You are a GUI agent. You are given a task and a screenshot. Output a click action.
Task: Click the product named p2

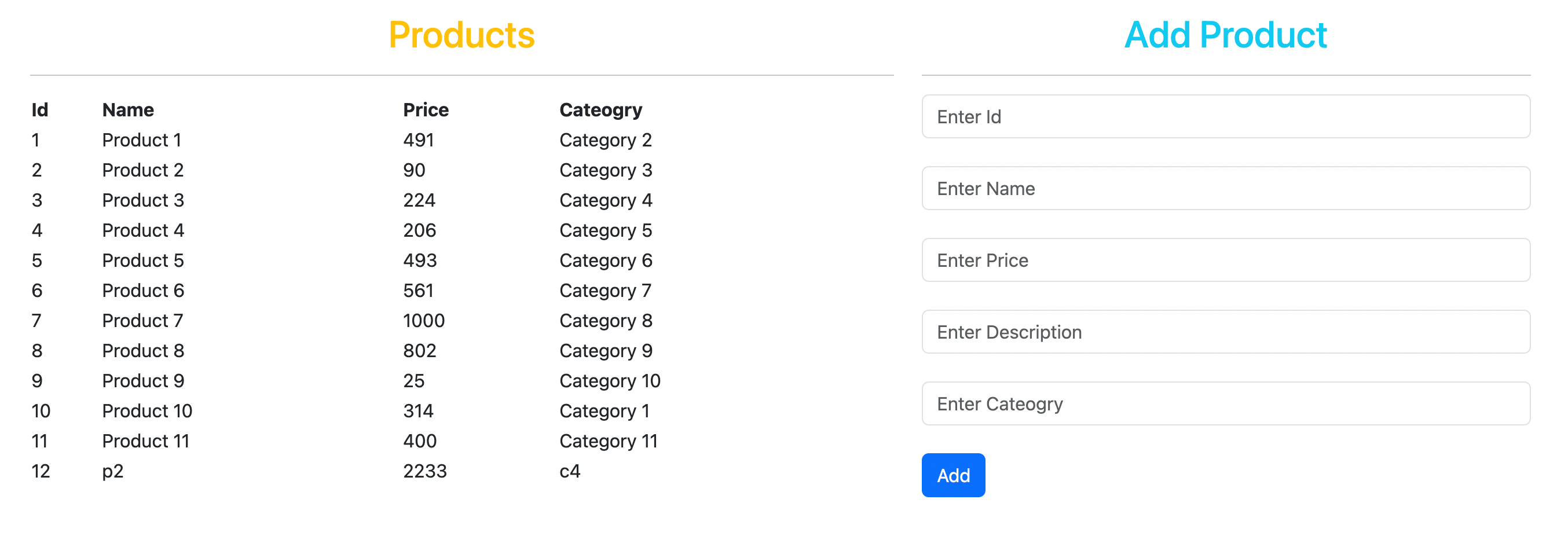(x=113, y=471)
